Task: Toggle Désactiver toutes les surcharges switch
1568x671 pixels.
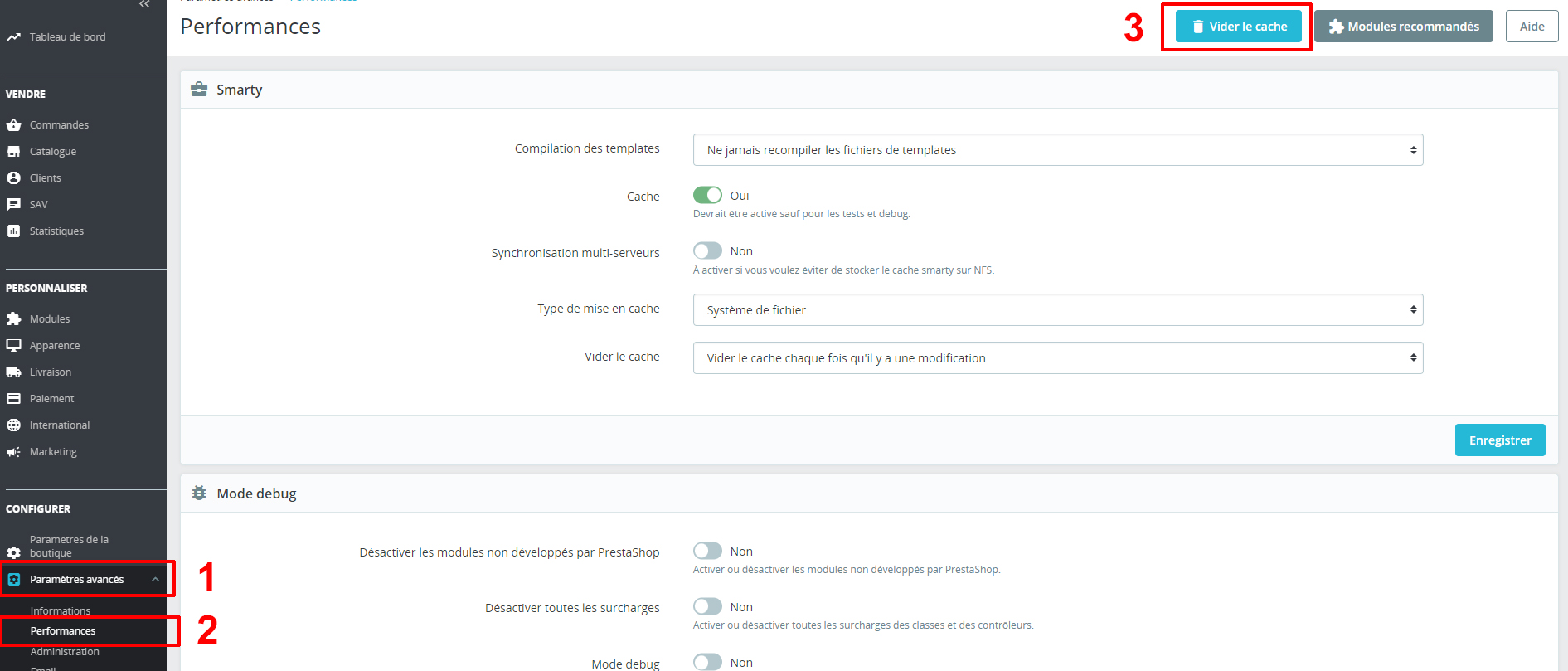Action: point(707,606)
